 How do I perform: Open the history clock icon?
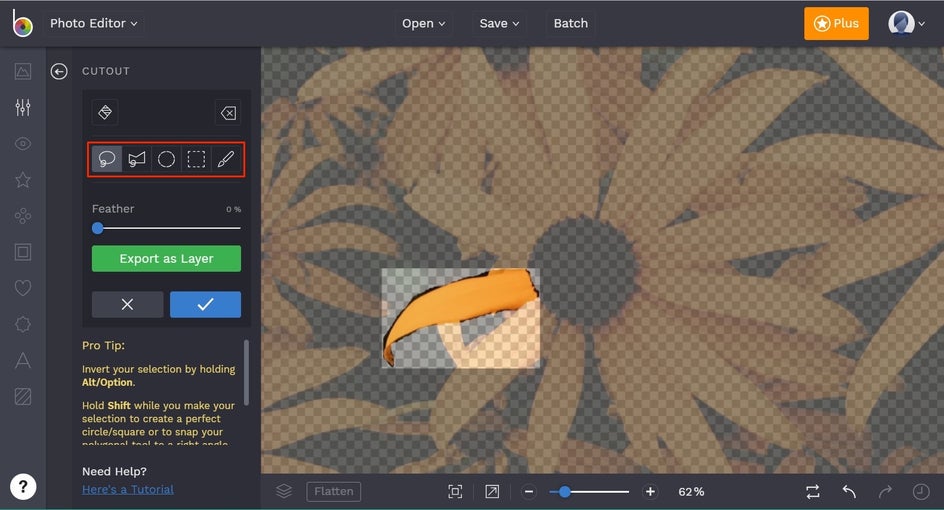pos(921,491)
